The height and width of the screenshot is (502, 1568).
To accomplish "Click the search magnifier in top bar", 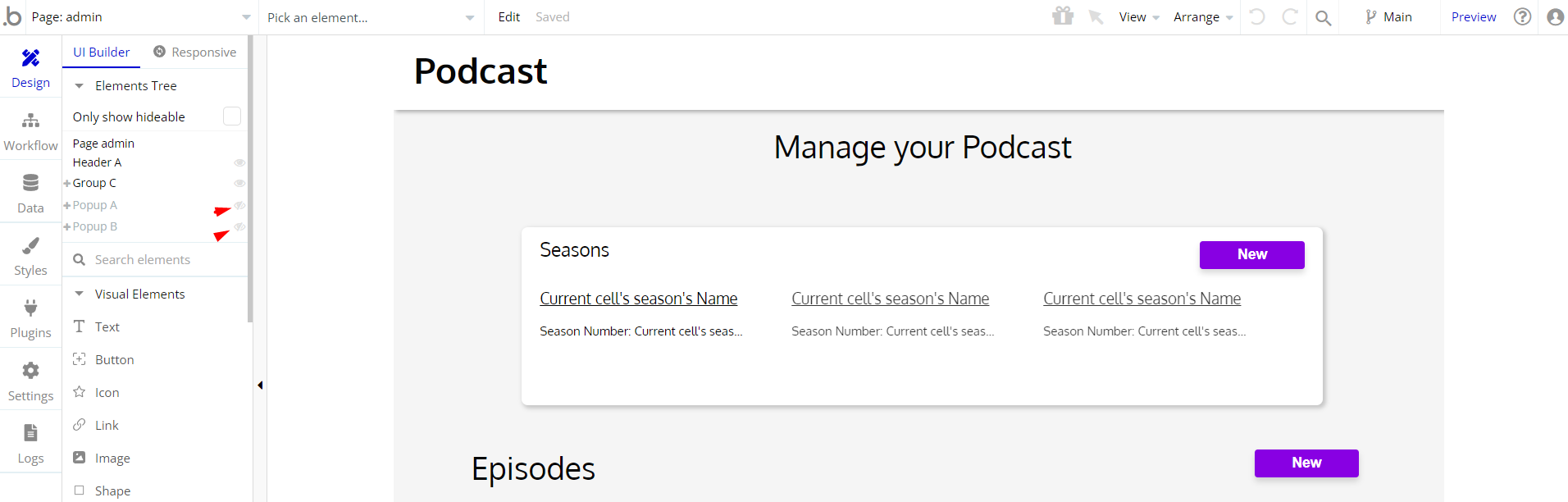I will tap(1323, 17).
